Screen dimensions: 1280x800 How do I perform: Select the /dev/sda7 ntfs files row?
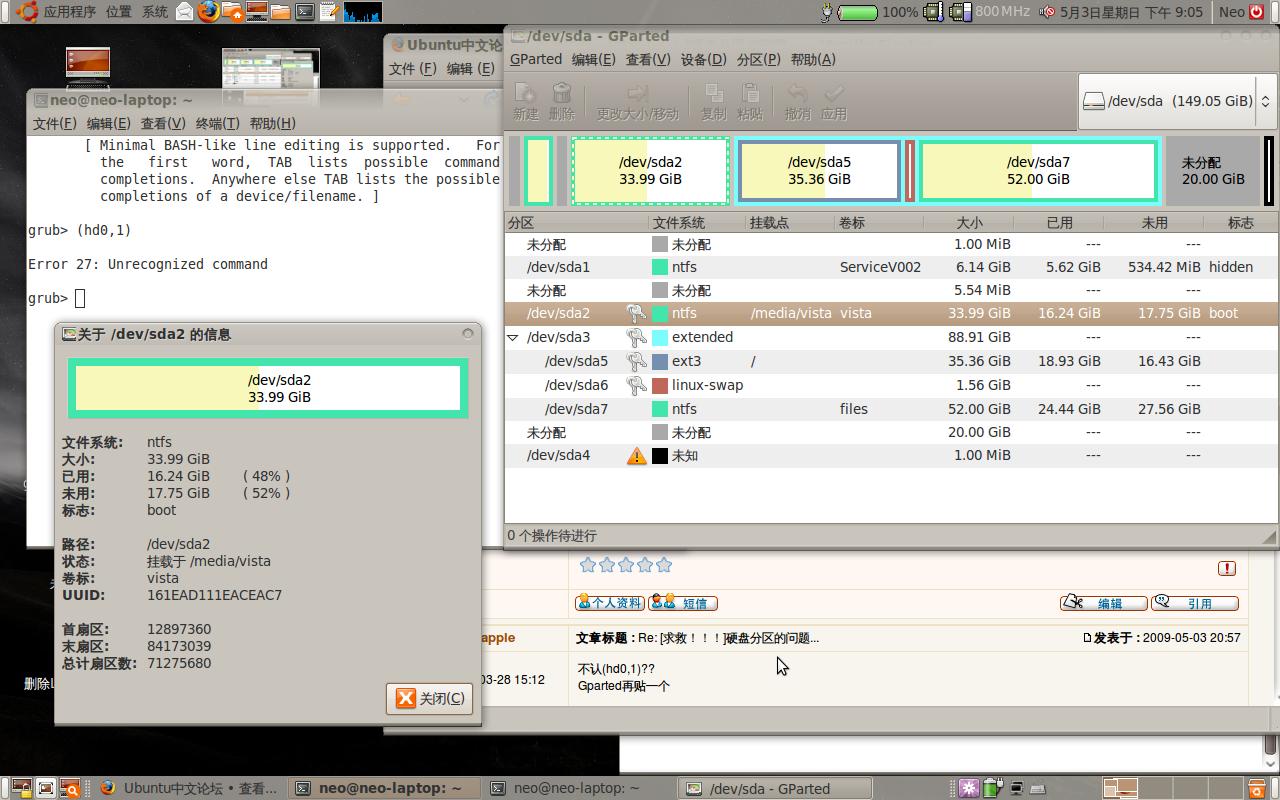[891, 409]
